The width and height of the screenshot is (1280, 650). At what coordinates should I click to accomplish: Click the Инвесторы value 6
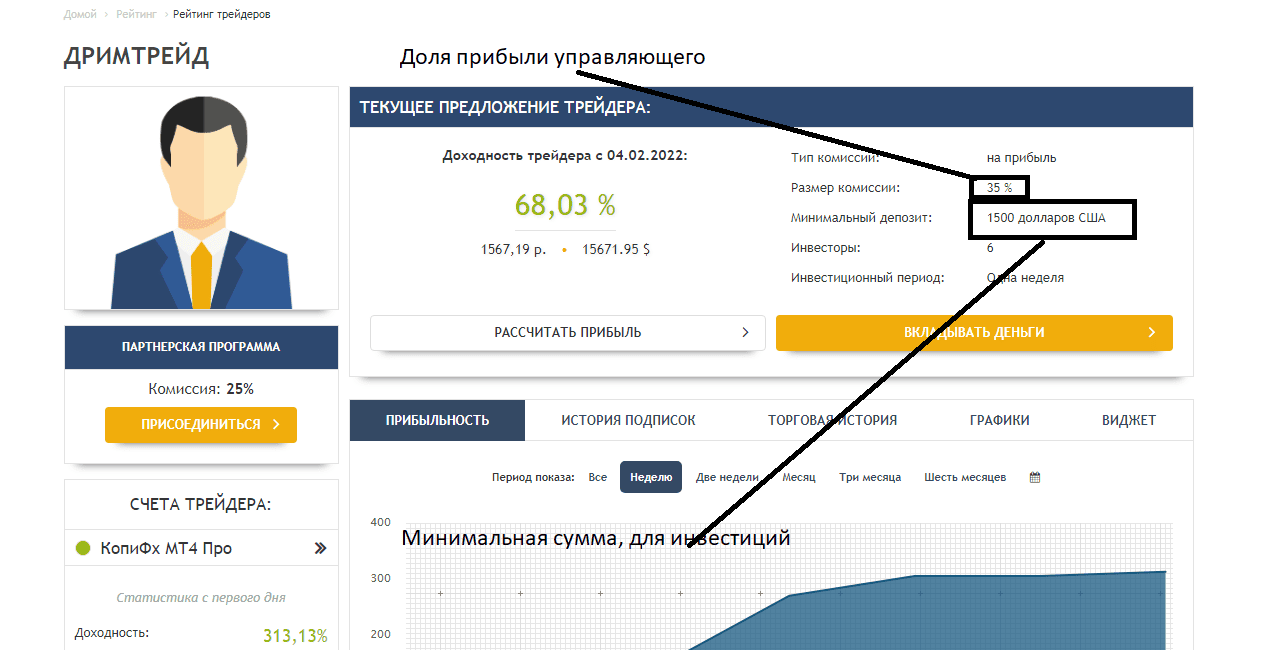[990, 248]
